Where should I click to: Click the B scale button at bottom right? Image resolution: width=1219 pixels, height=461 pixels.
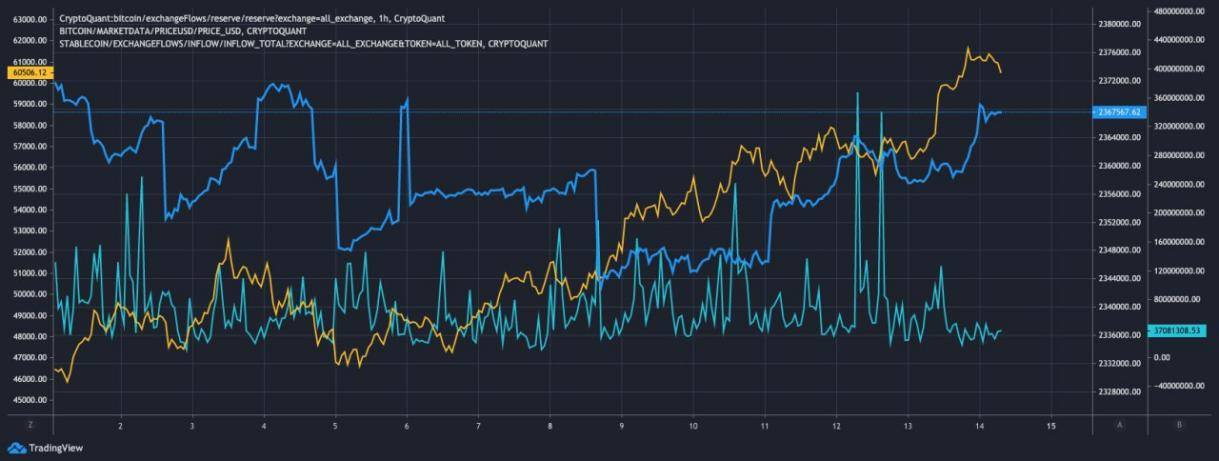pyautogui.click(x=1180, y=425)
